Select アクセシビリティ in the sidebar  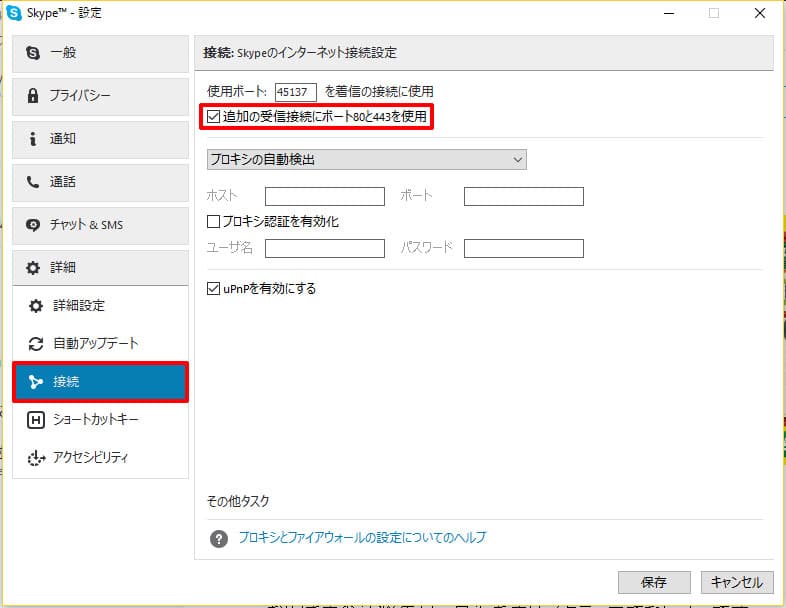100,458
